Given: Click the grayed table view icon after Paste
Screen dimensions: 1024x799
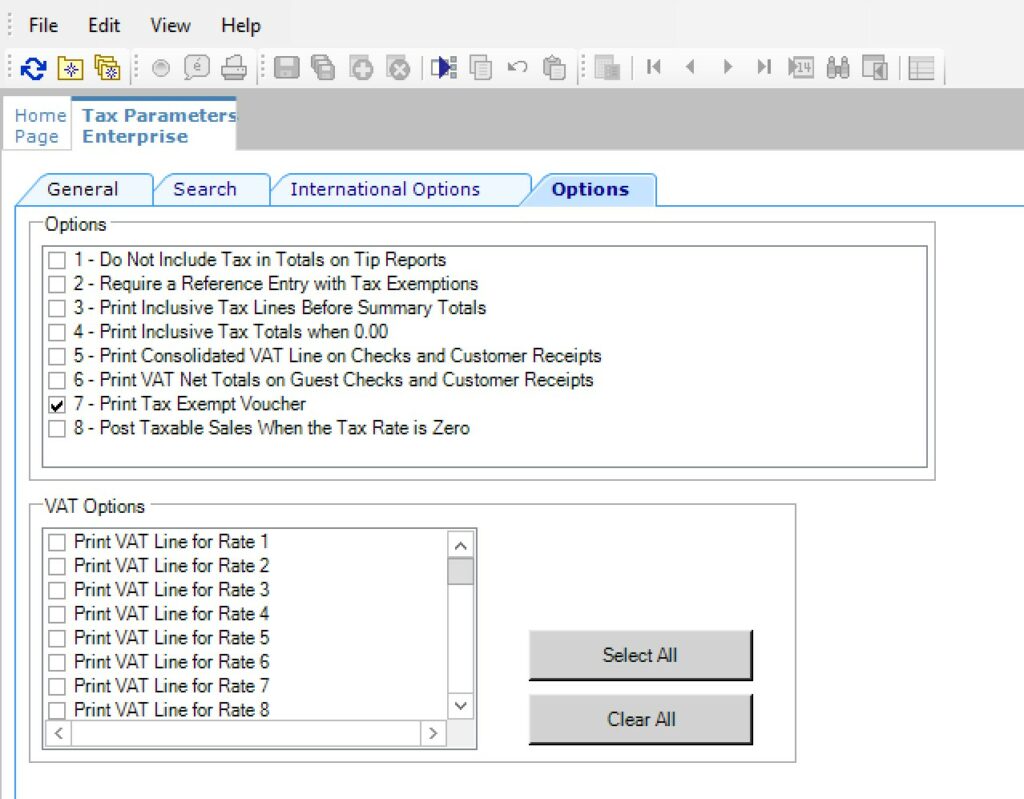Looking at the screenshot, I should (x=607, y=67).
